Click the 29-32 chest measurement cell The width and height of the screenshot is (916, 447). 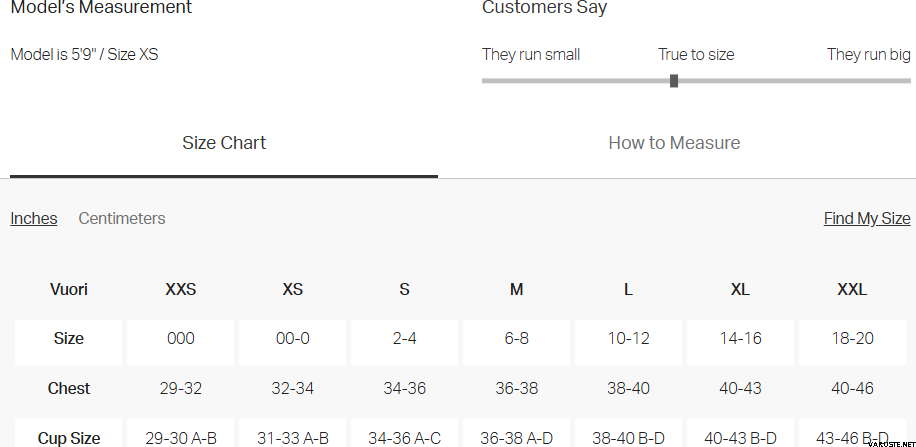[181, 388]
